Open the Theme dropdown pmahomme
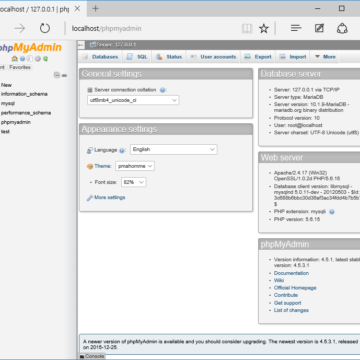Image resolution: width=360 pixels, height=360 pixels. [x=135, y=166]
